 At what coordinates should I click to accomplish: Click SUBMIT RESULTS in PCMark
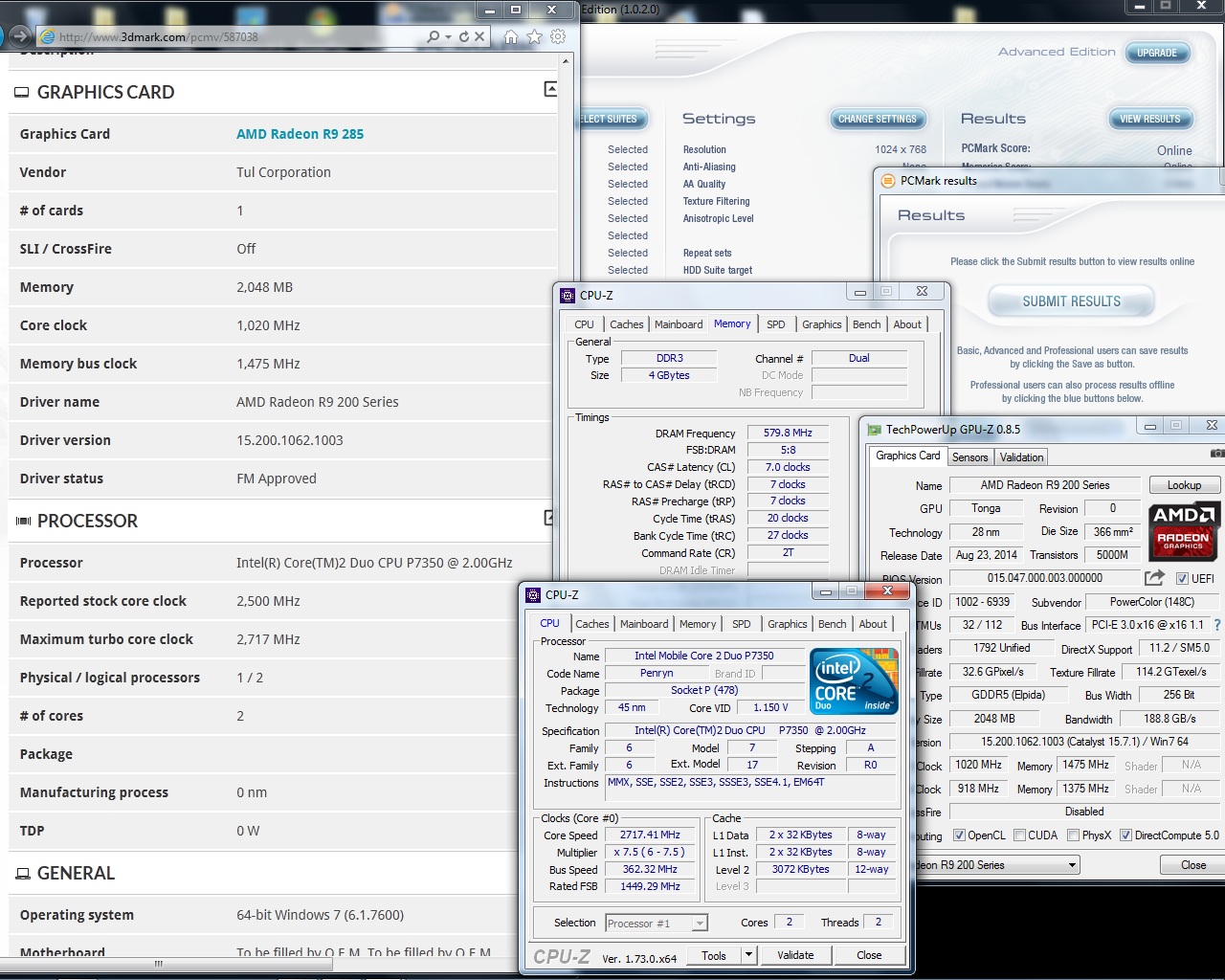point(1071,301)
